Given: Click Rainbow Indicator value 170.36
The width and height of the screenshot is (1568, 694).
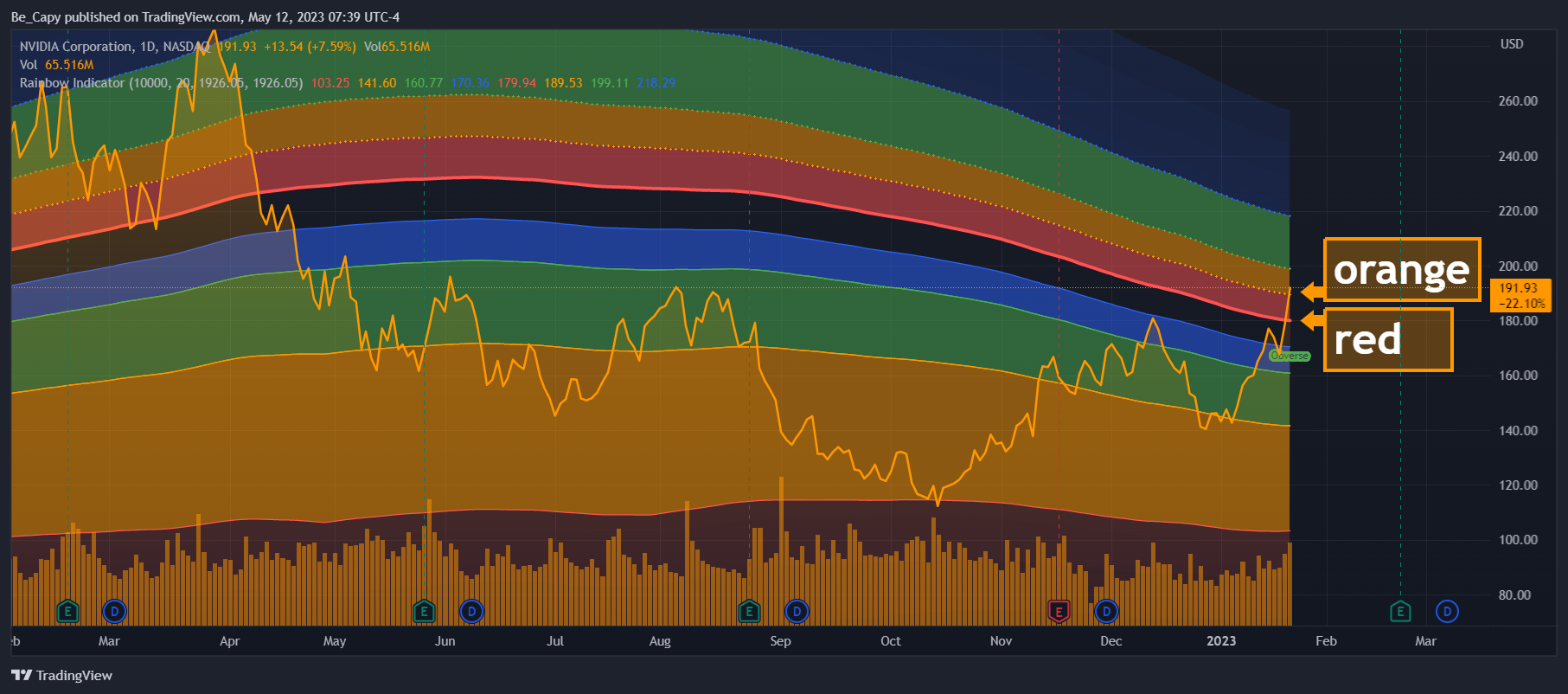Looking at the screenshot, I should [470, 83].
